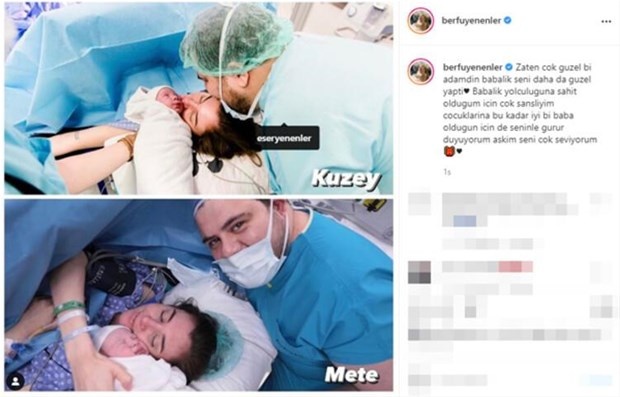
Task: Click verified badge beside header username
Action: [508, 20]
